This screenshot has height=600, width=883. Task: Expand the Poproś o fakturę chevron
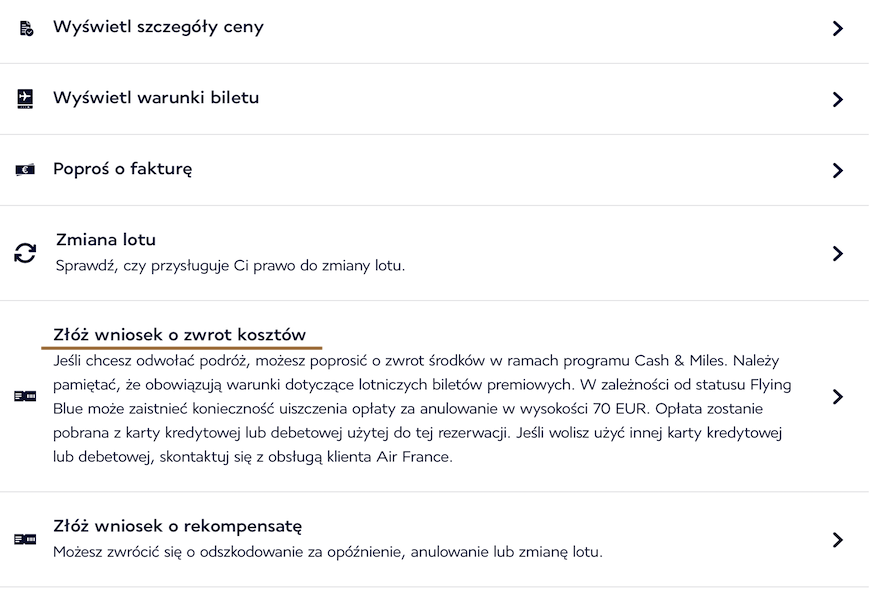(837, 170)
